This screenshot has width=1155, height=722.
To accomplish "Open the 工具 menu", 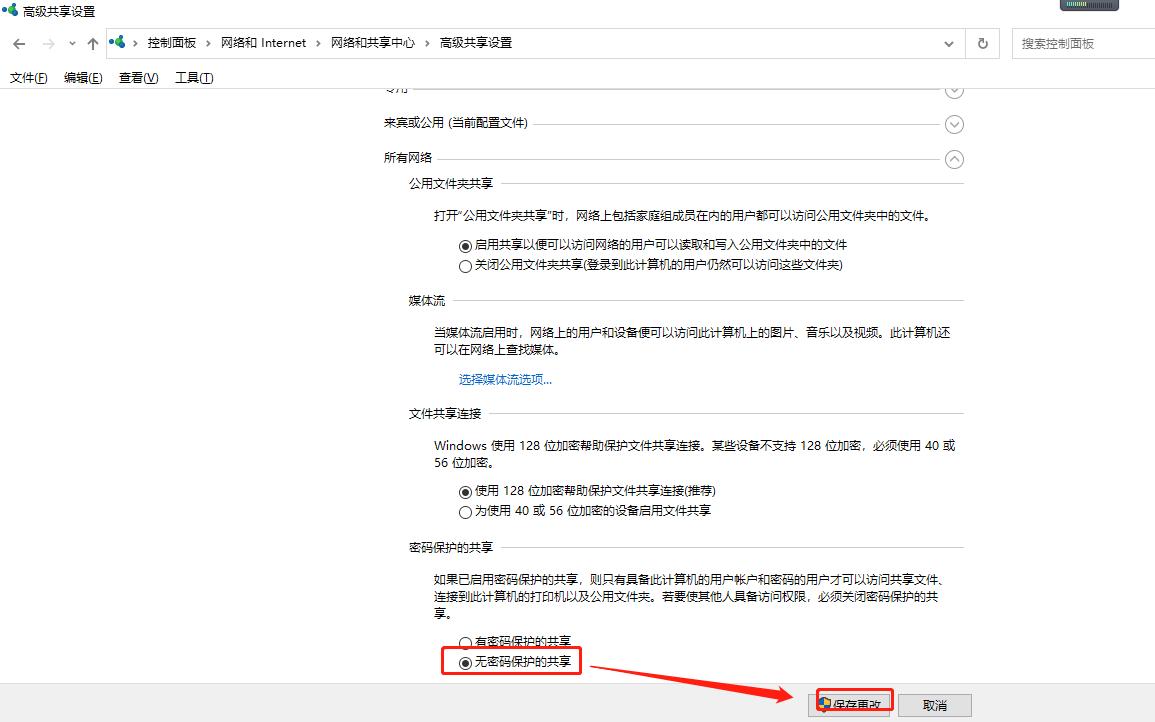I will (193, 77).
